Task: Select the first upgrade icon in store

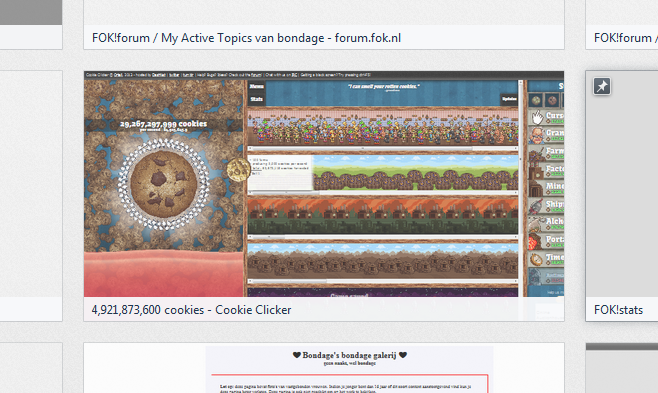Action: pyautogui.click(x=536, y=100)
